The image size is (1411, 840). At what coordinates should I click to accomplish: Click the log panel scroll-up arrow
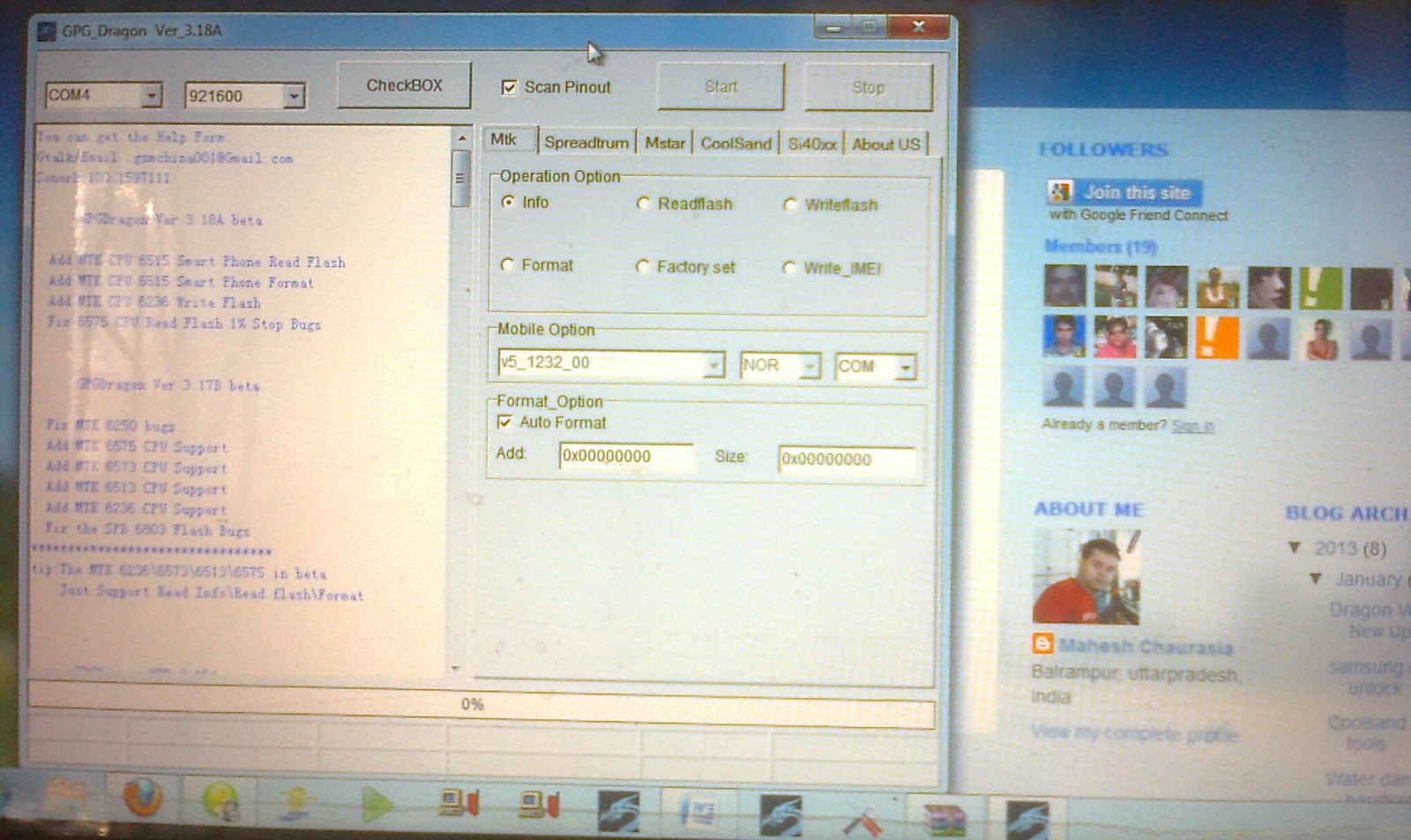pyautogui.click(x=461, y=139)
